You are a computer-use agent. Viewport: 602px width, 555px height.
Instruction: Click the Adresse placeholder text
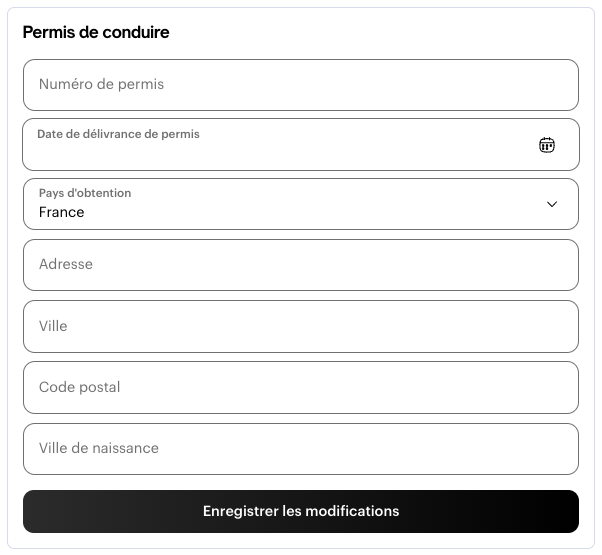click(66, 264)
